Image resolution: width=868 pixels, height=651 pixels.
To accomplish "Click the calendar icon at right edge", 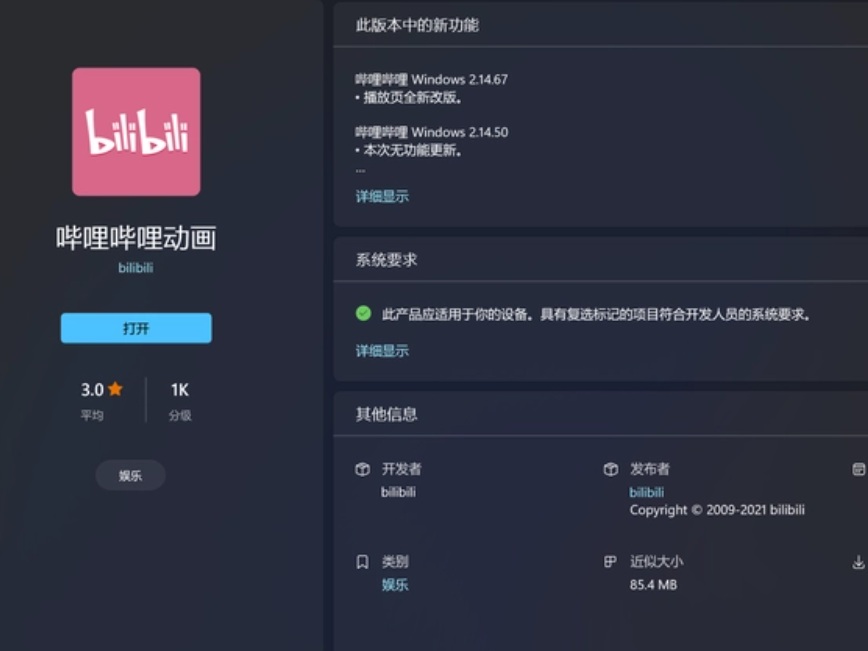I will [x=859, y=469].
